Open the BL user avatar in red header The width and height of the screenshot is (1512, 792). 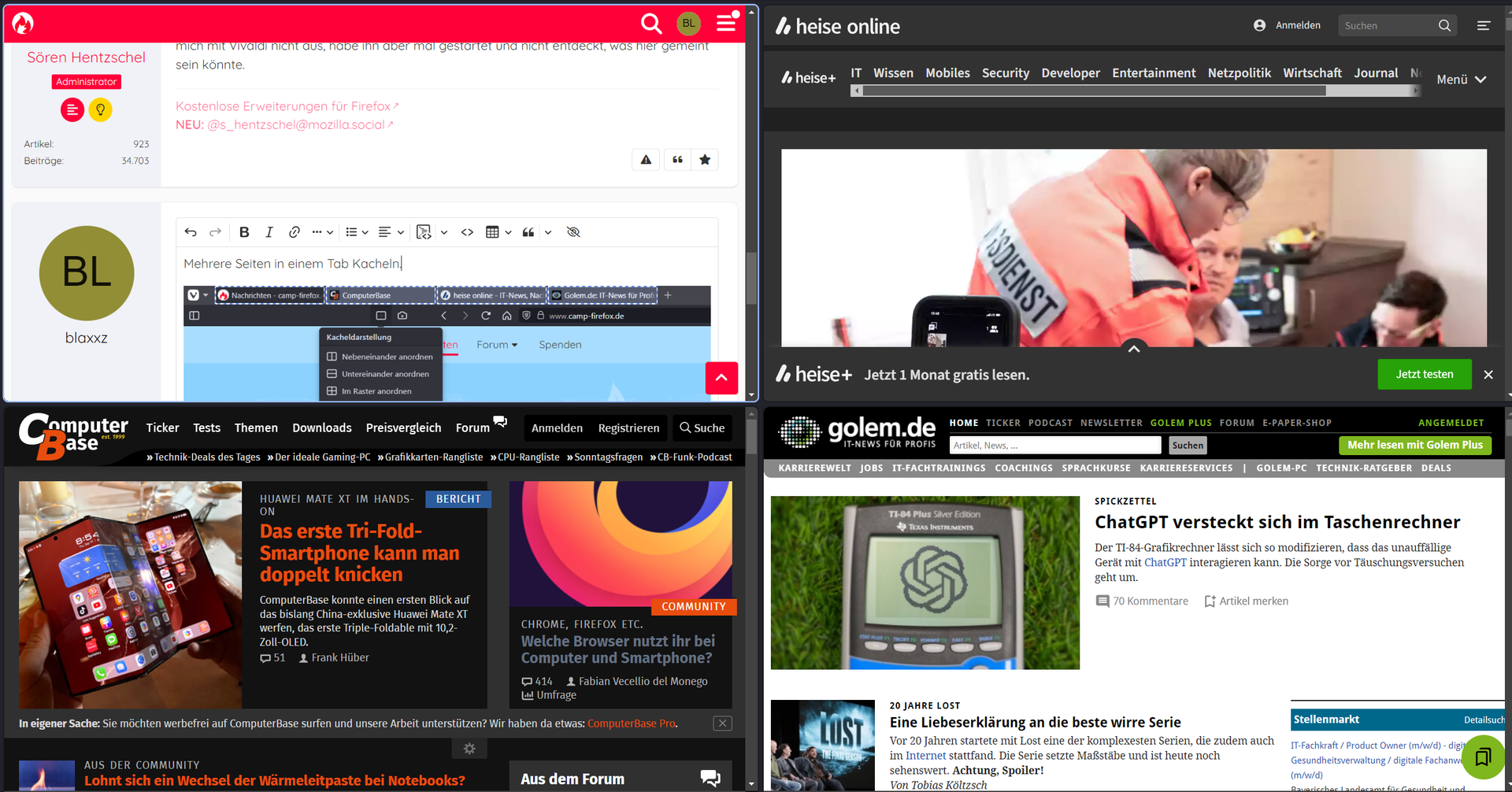point(689,24)
